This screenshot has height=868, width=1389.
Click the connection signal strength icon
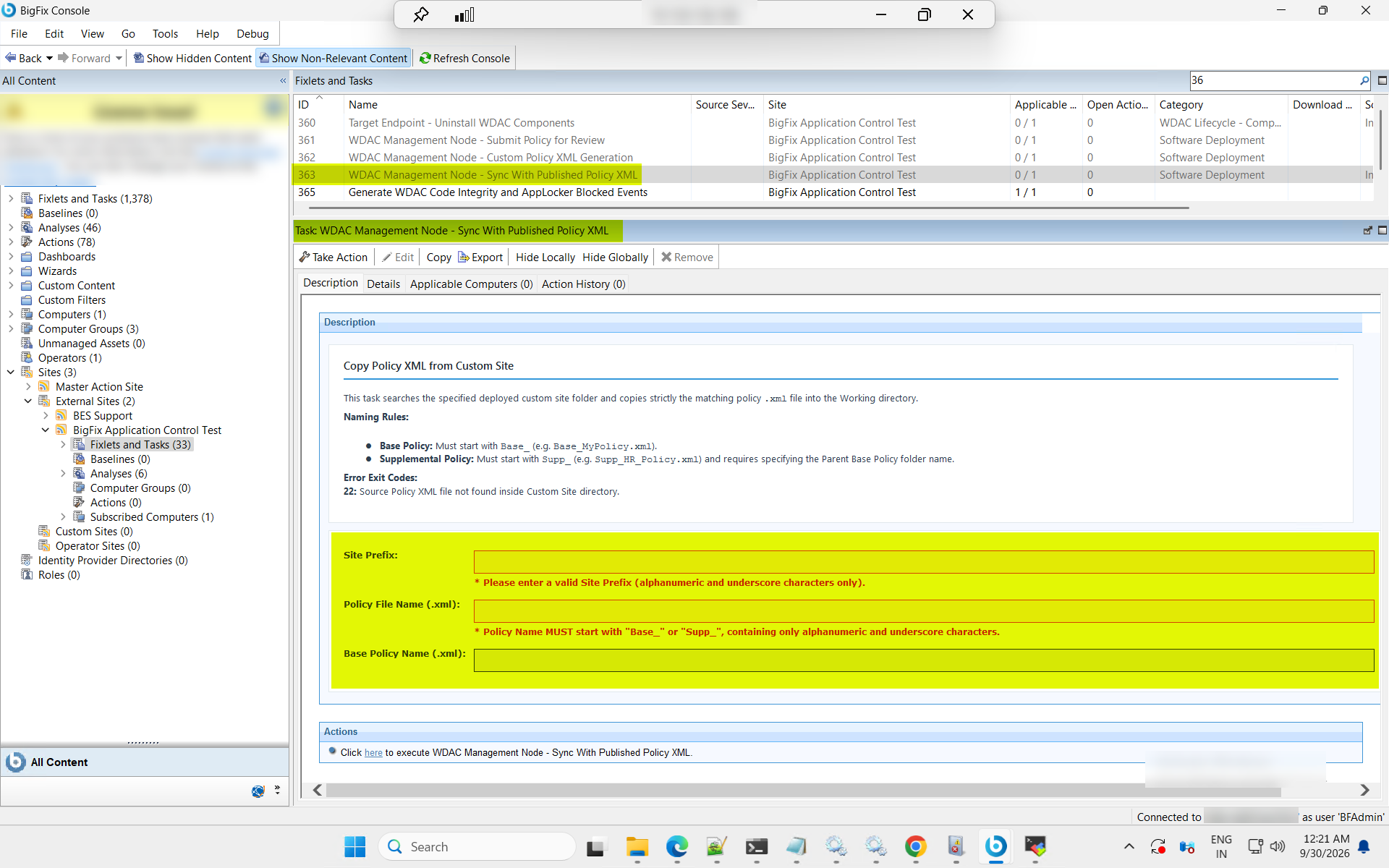tap(464, 14)
